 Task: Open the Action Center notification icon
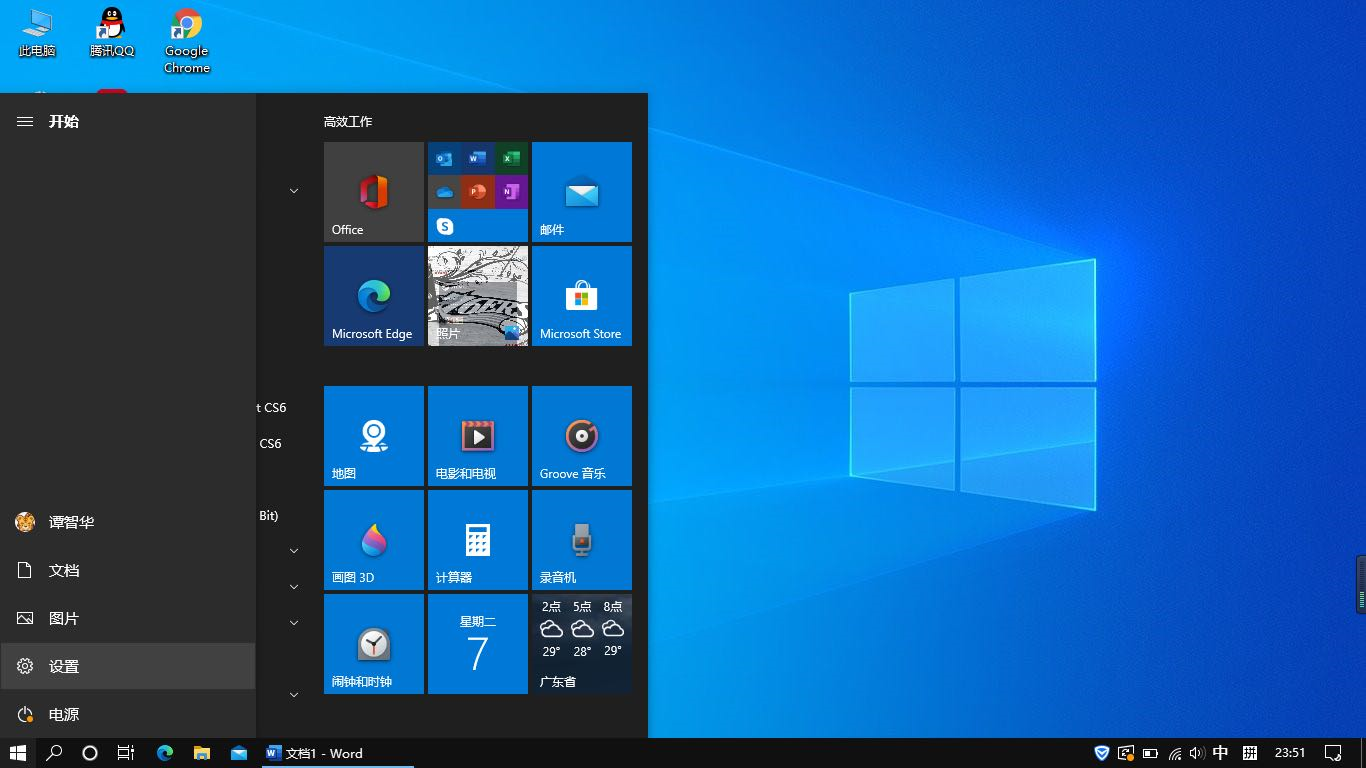point(1333,753)
